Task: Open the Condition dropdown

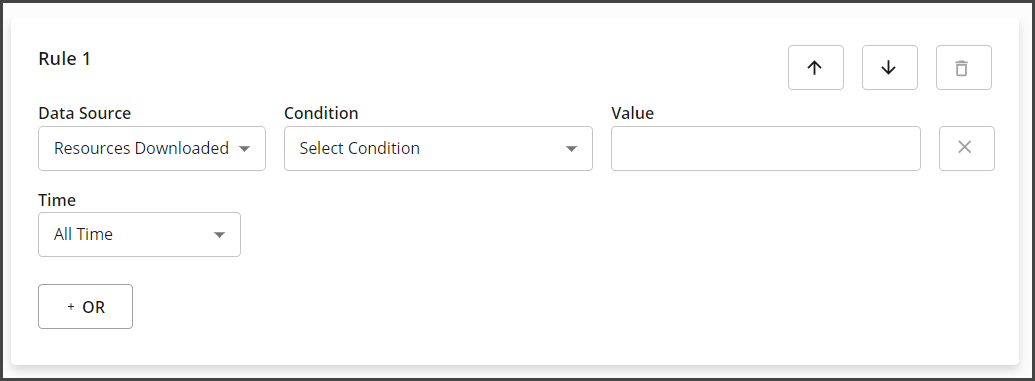Action: [x=438, y=148]
